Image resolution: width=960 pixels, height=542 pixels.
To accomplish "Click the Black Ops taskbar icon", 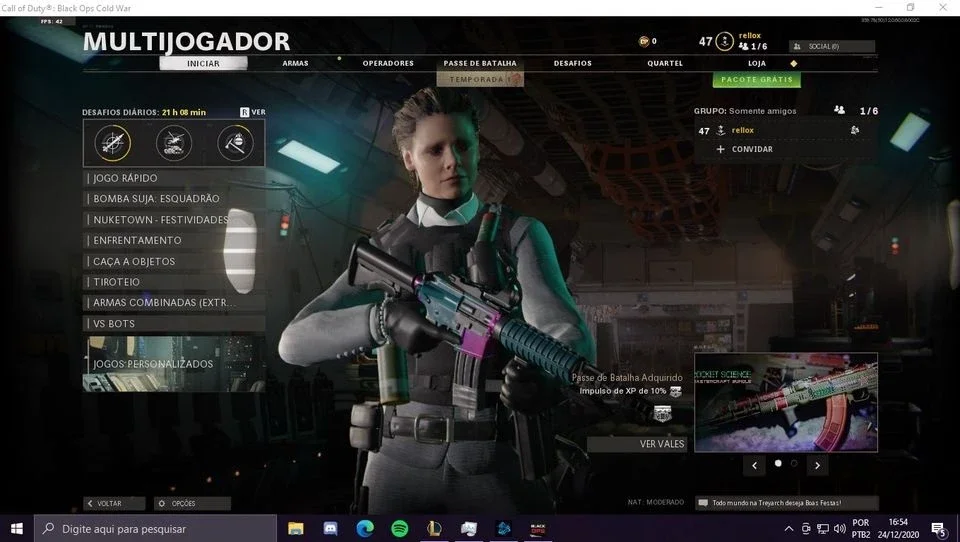I will [x=538, y=528].
